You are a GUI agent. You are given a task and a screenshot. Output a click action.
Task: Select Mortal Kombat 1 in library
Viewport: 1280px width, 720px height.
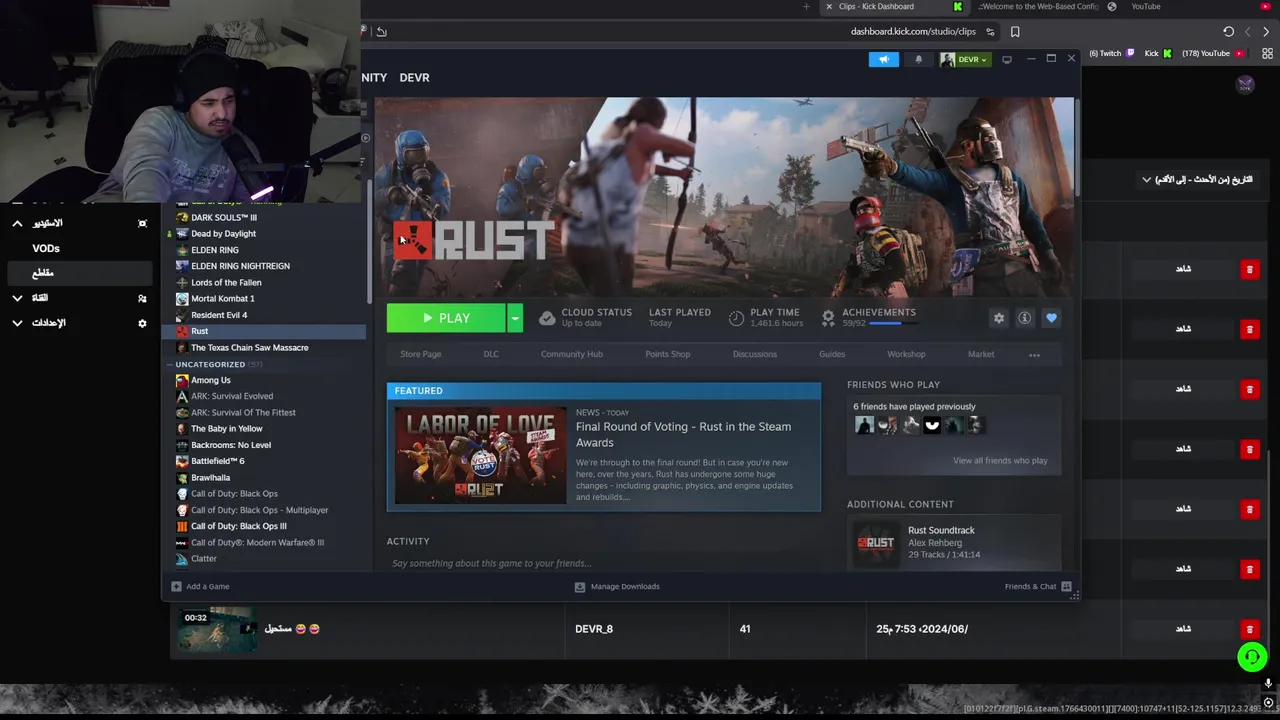(x=222, y=298)
